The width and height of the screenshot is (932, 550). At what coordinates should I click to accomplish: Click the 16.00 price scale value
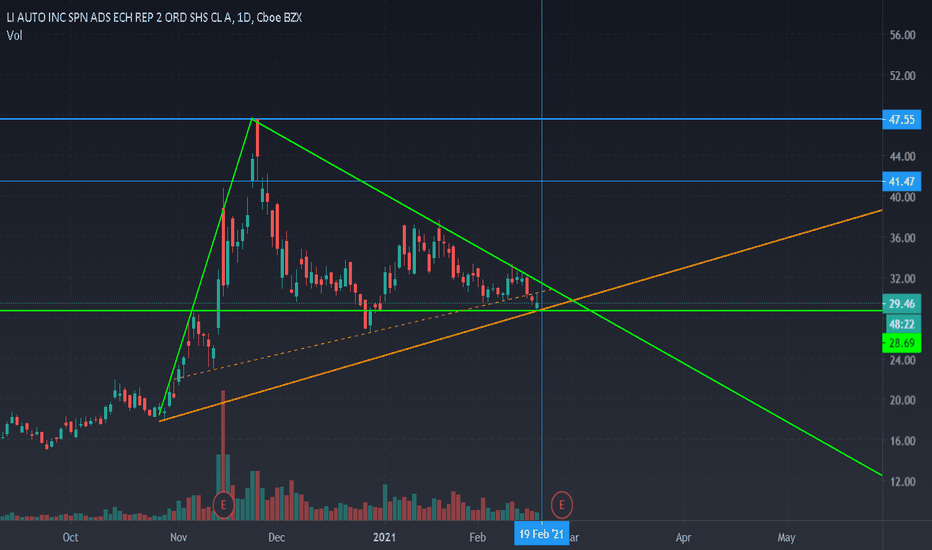coord(902,441)
